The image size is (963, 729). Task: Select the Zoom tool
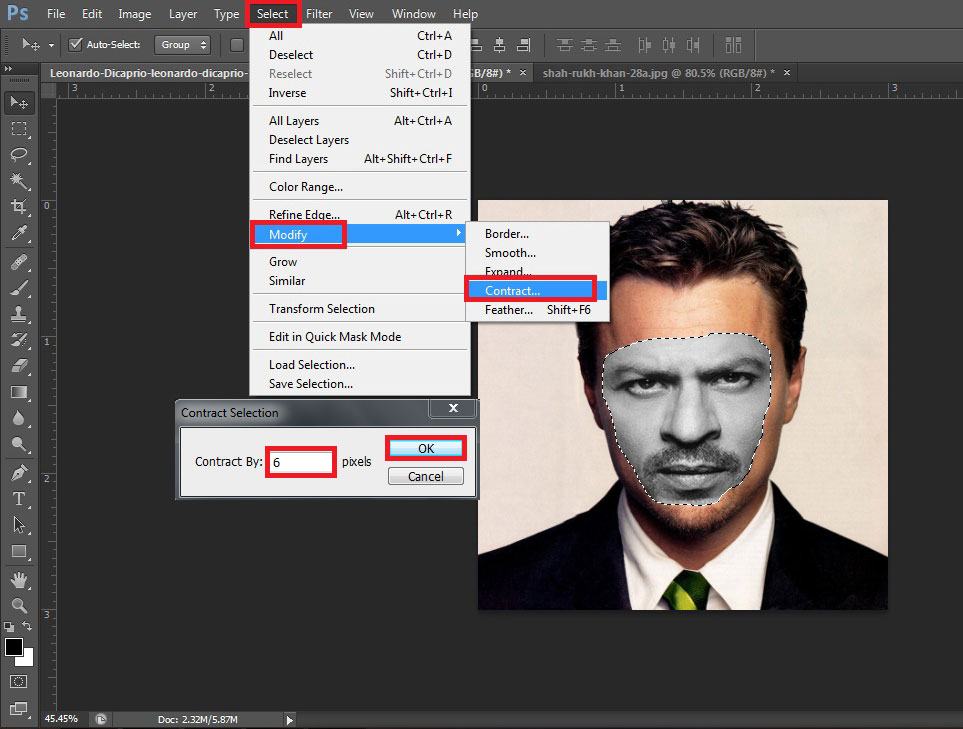19,606
